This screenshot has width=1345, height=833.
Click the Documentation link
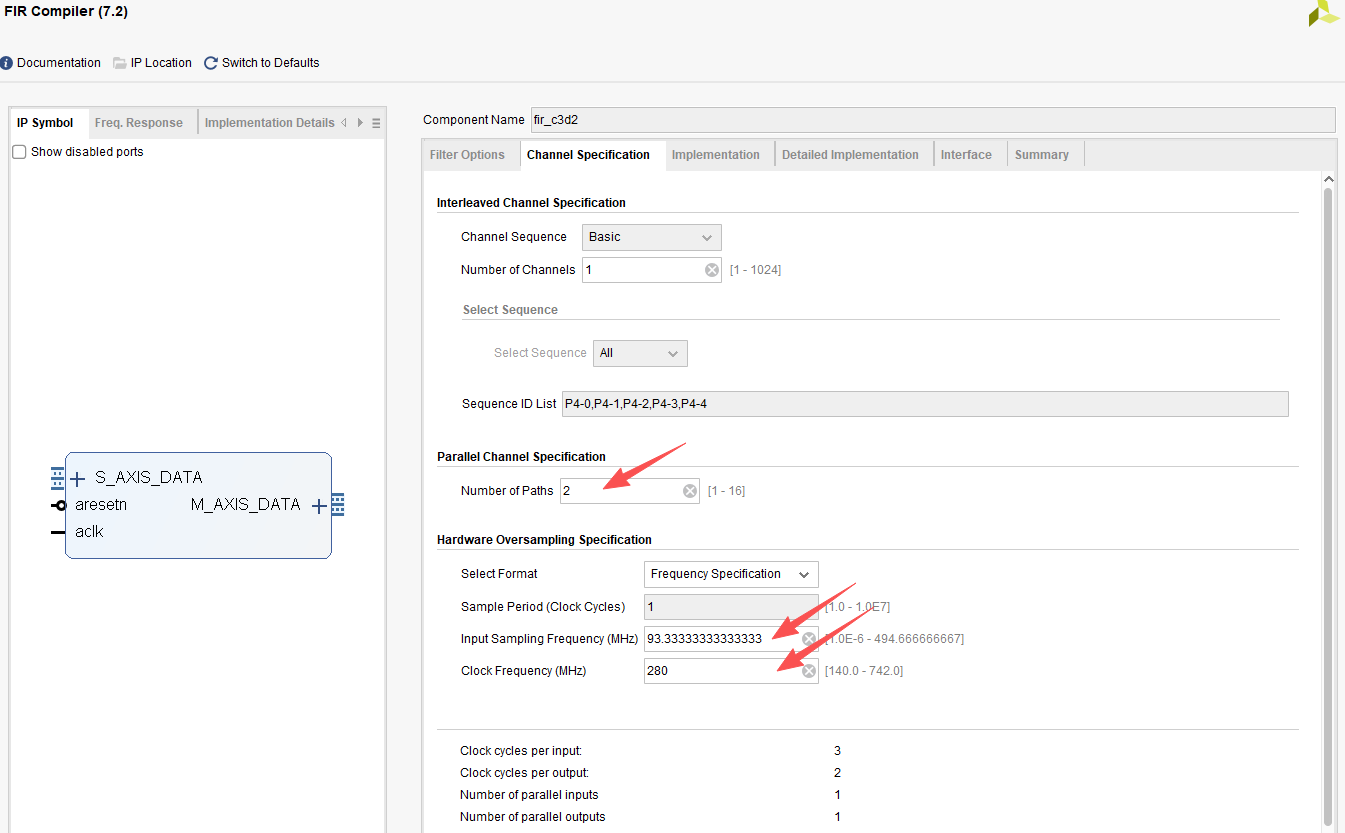[x=59, y=63]
